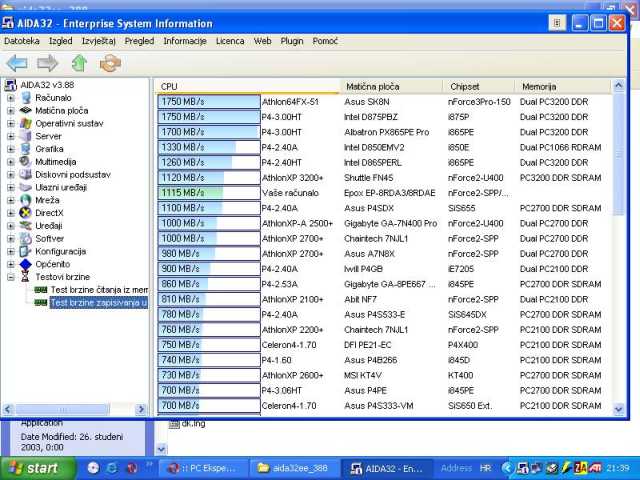Open the Izvještaj menu

[99, 41]
